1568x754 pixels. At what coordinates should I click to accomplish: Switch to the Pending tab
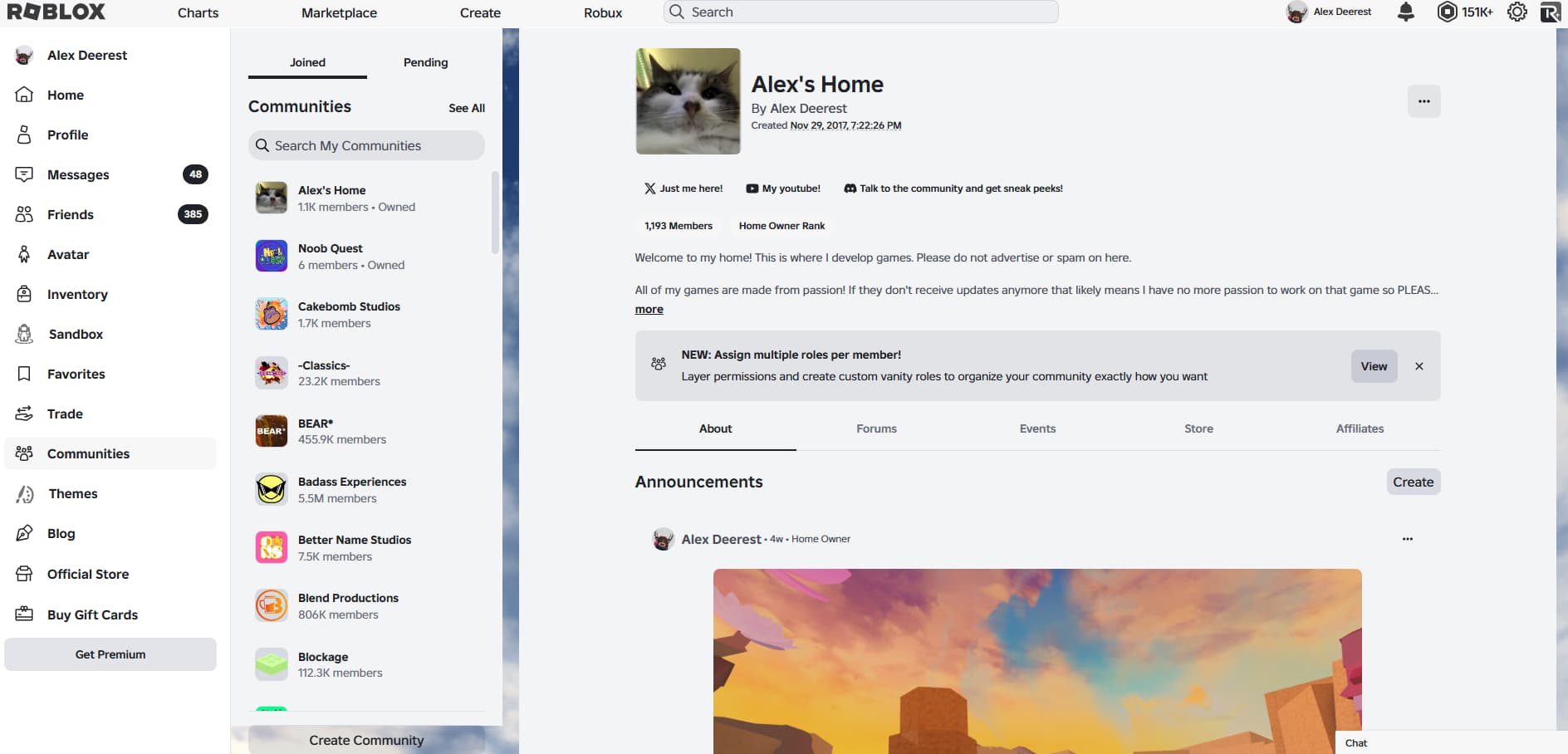(x=425, y=63)
